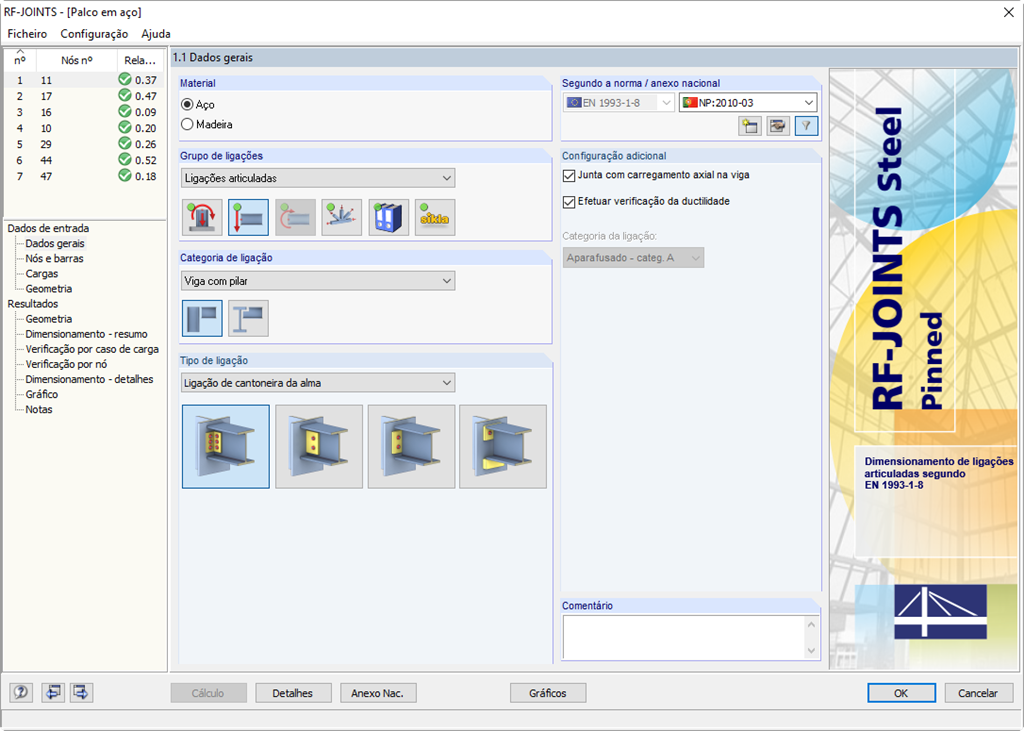Screen dimensions: 1024x731
Task: Select case row 5 with node 29
Action: click(x=84, y=144)
